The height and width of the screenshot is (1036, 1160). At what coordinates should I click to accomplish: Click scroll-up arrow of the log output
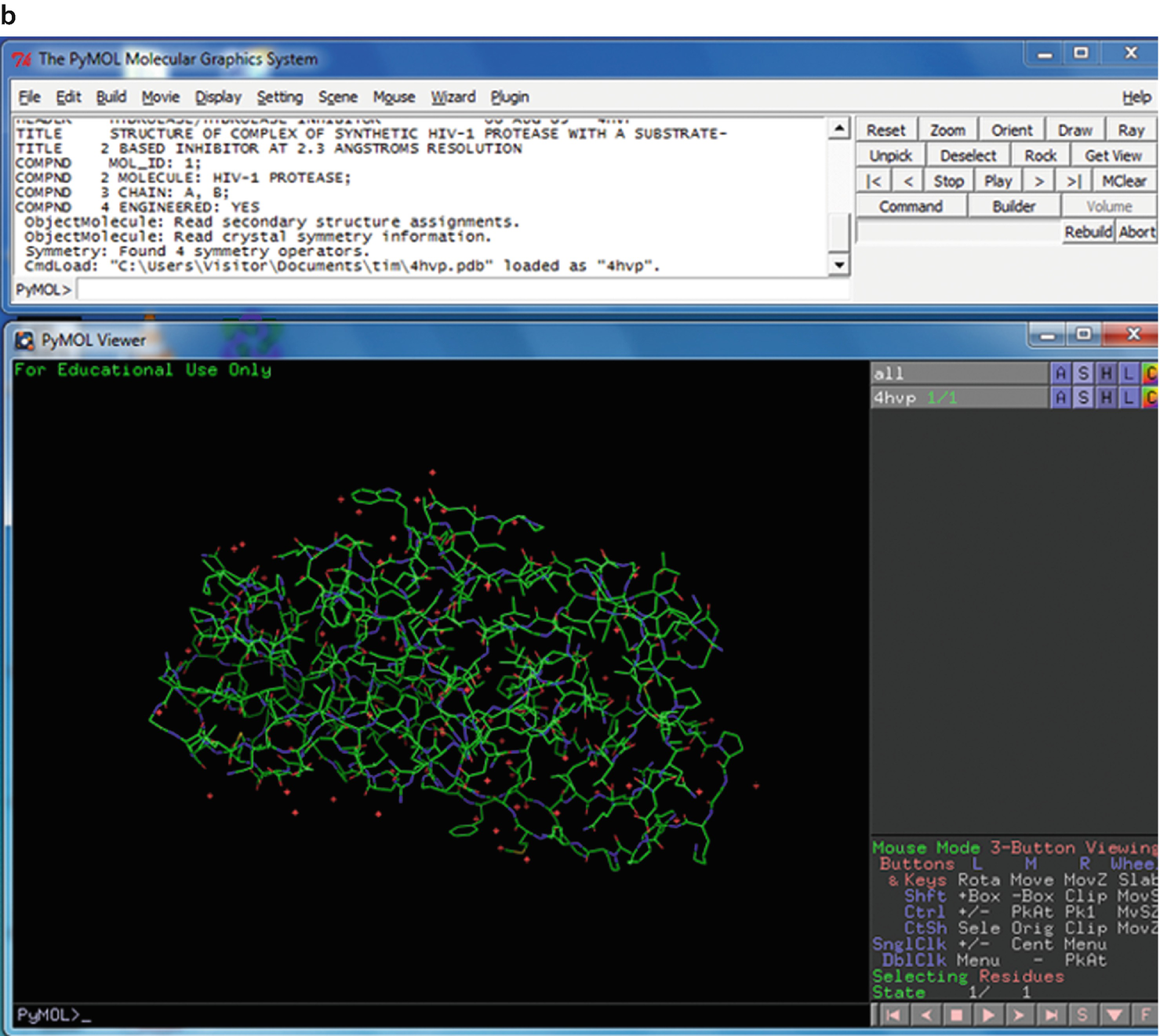coord(839,128)
